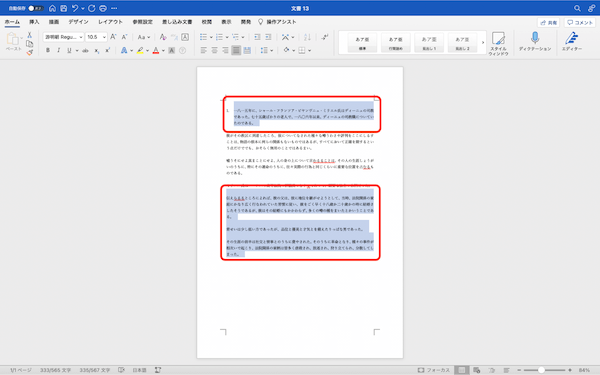
Task: Click the Bullets list icon
Action: coord(203,37)
